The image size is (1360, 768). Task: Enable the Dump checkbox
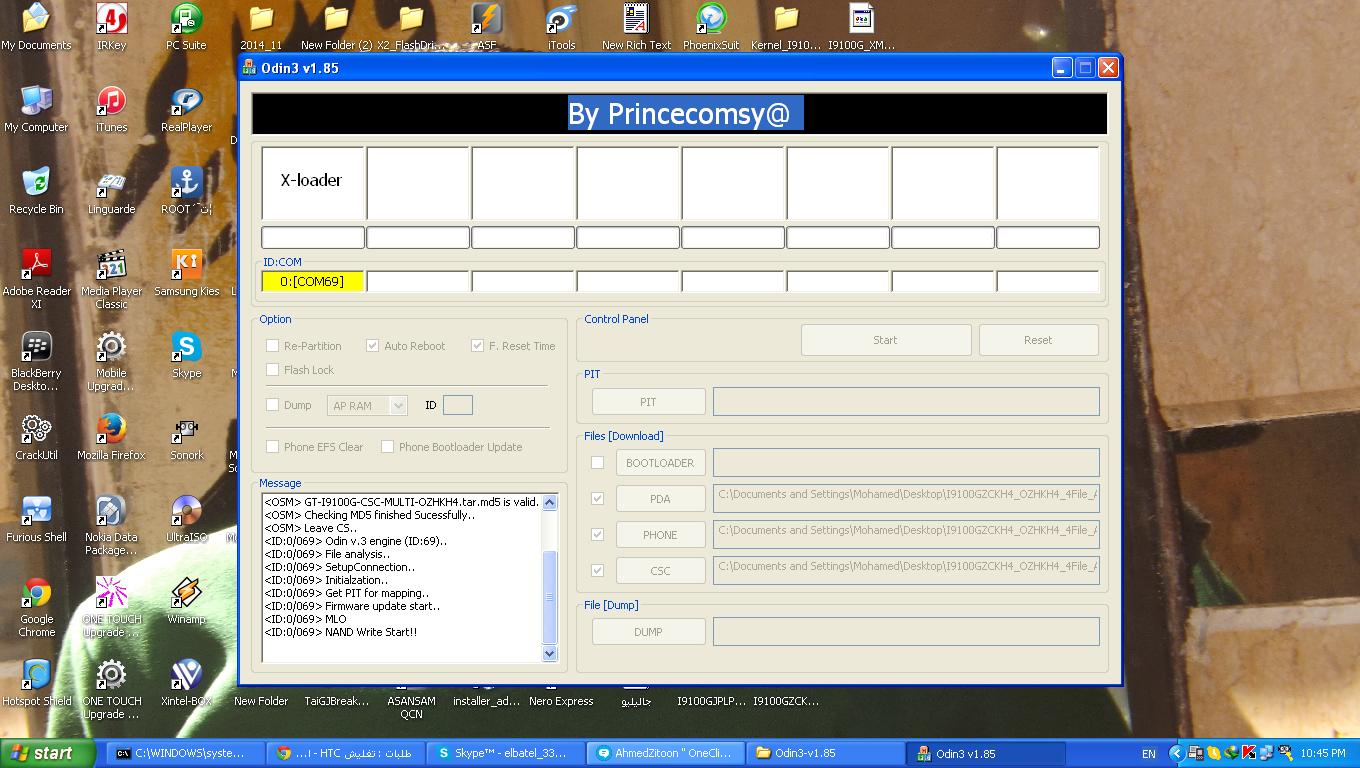pyautogui.click(x=272, y=405)
